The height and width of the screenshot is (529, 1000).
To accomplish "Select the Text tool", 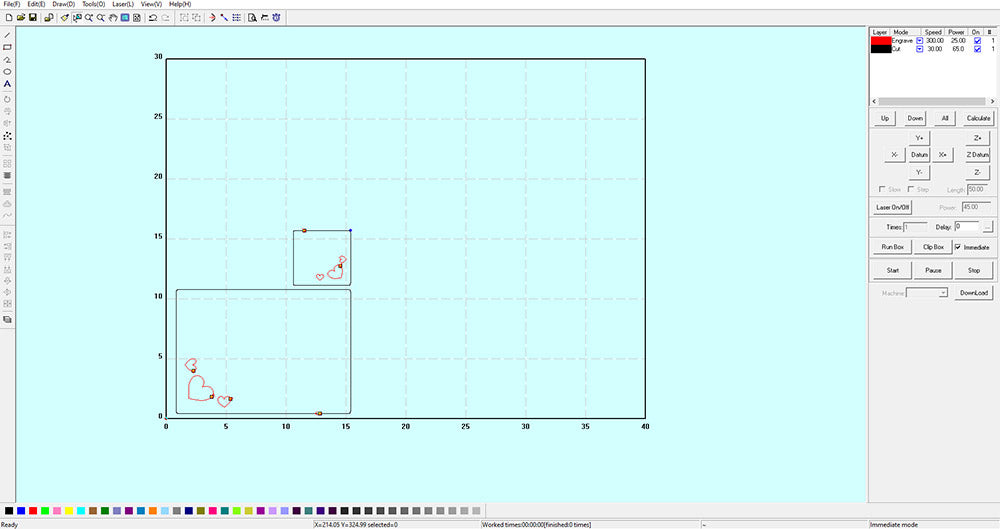I will [x=8, y=85].
